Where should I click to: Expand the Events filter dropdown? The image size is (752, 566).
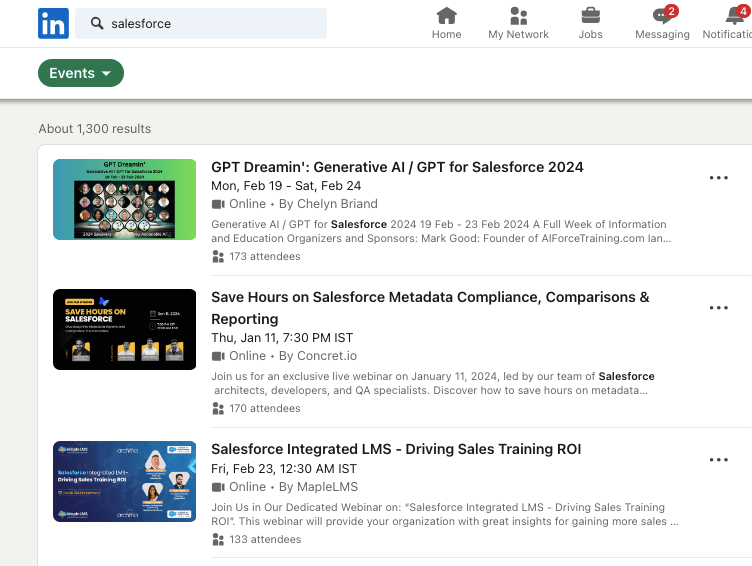click(x=81, y=73)
